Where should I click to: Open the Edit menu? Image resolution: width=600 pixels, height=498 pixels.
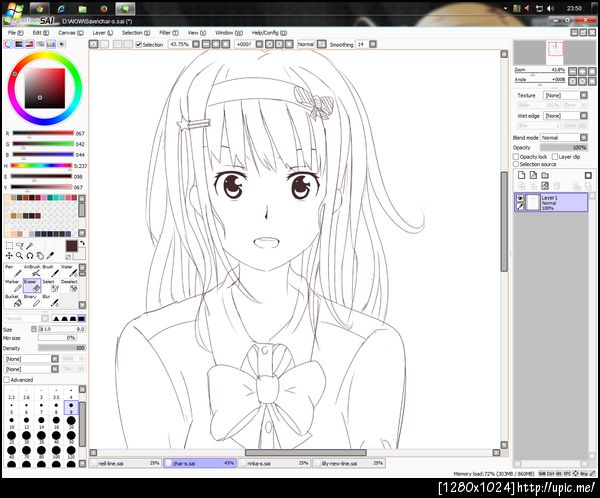(41, 33)
